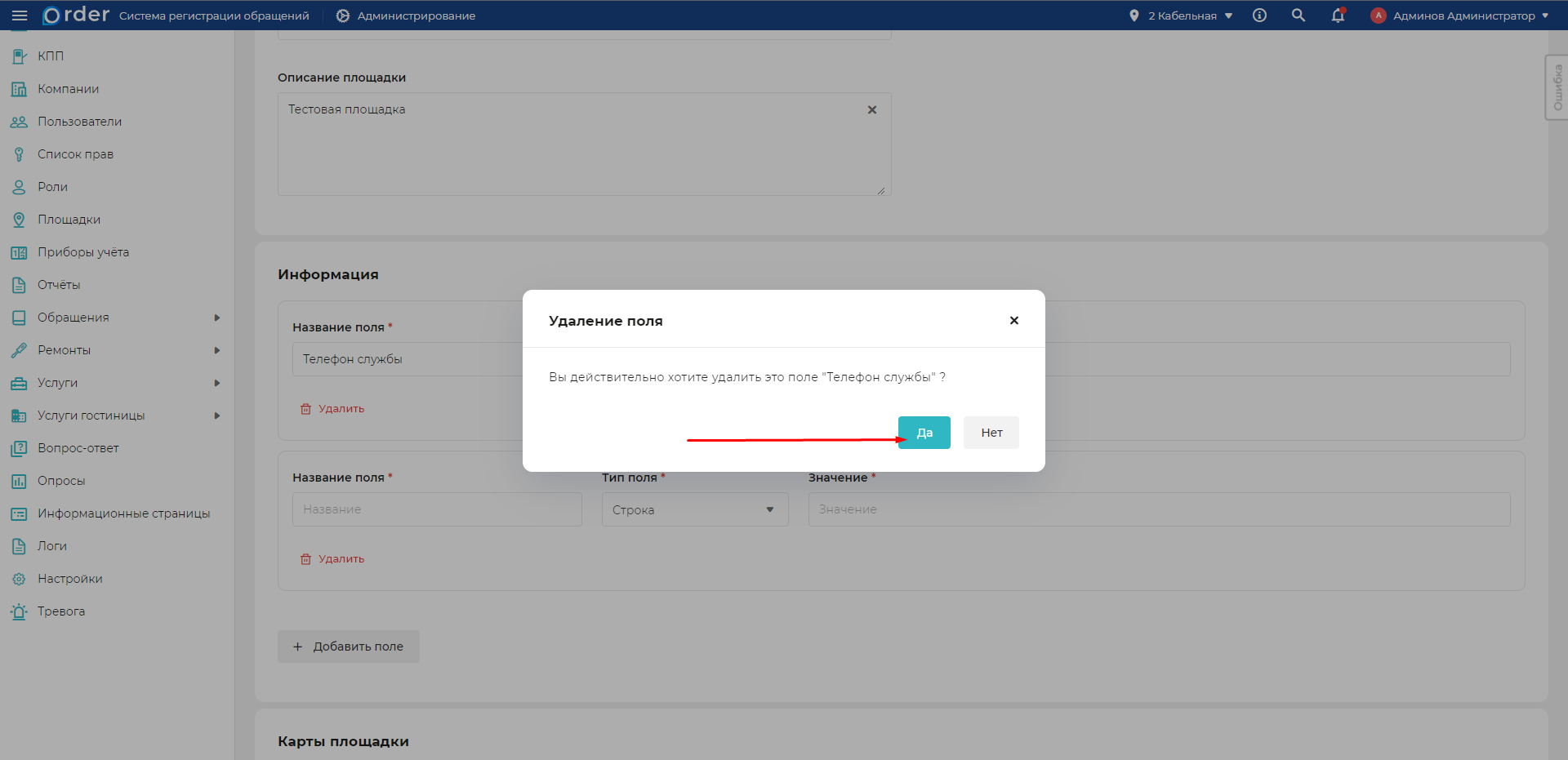Screen dimensions: 1568x760
Task: Open the search magnifier icon
Action: [1298, 16]
